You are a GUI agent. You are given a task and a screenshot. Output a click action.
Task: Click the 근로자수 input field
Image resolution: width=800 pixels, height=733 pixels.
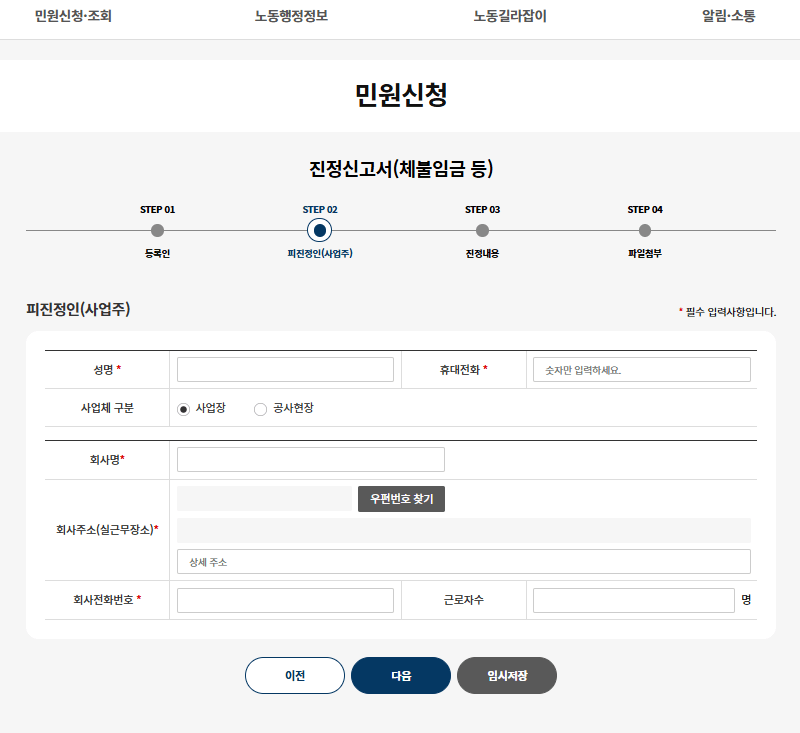(x=634, y=600)
